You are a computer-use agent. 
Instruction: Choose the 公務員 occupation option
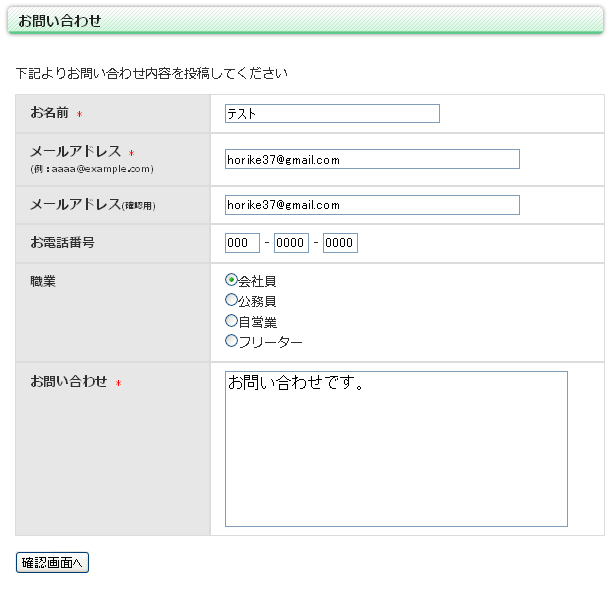pos(232,300)
